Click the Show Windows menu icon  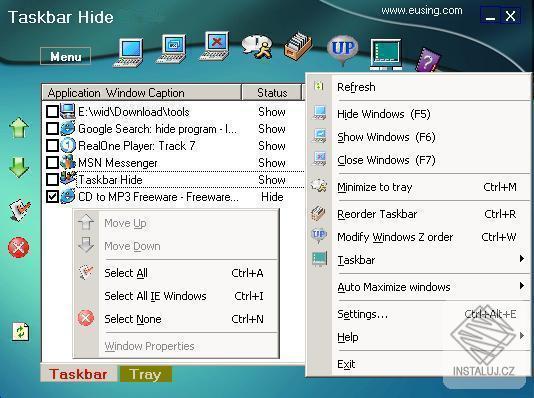pyautogui.click(x=319, y=136)
